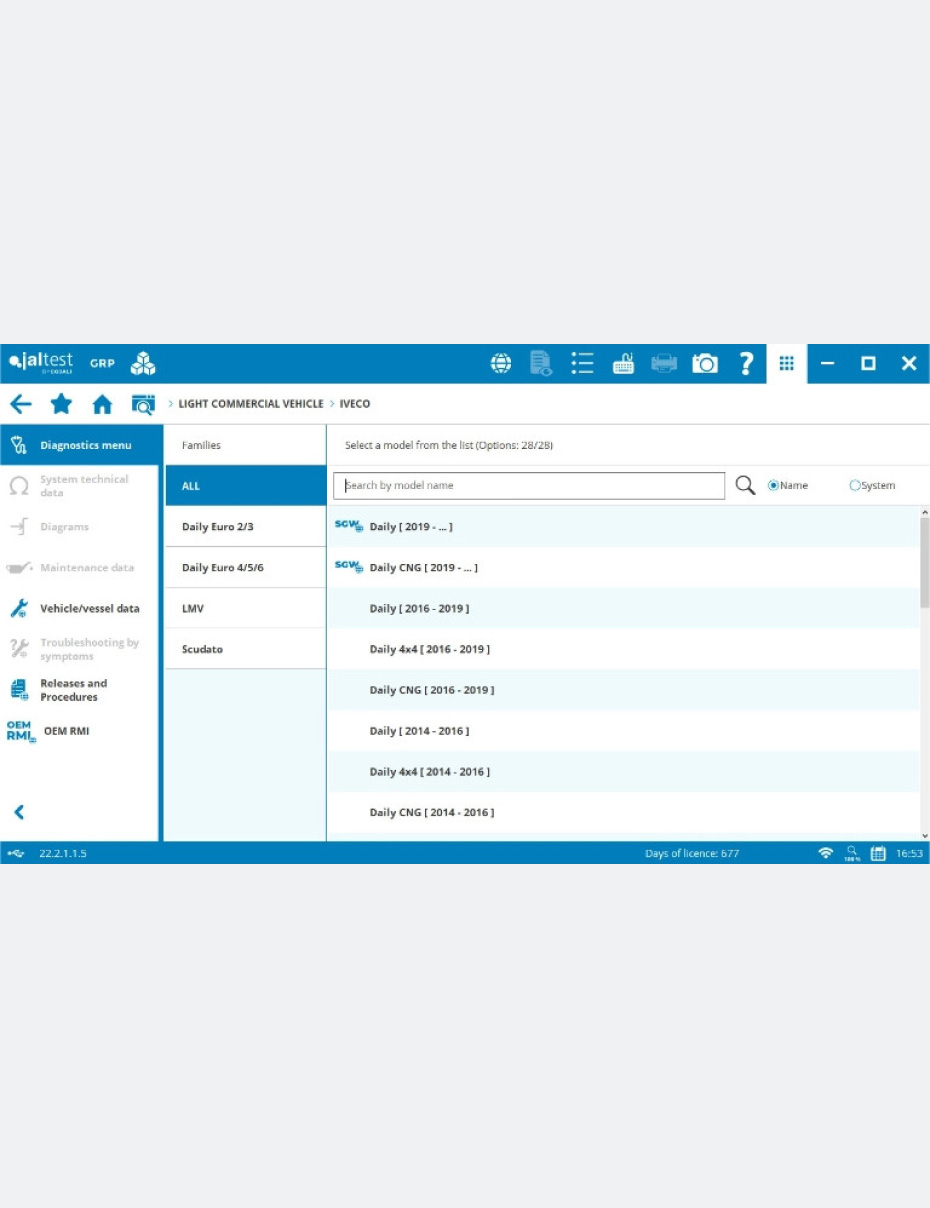The height and width of the screenshot is (1208, 930).
Task: Select the Scudato family
Action: click(245, 649)
